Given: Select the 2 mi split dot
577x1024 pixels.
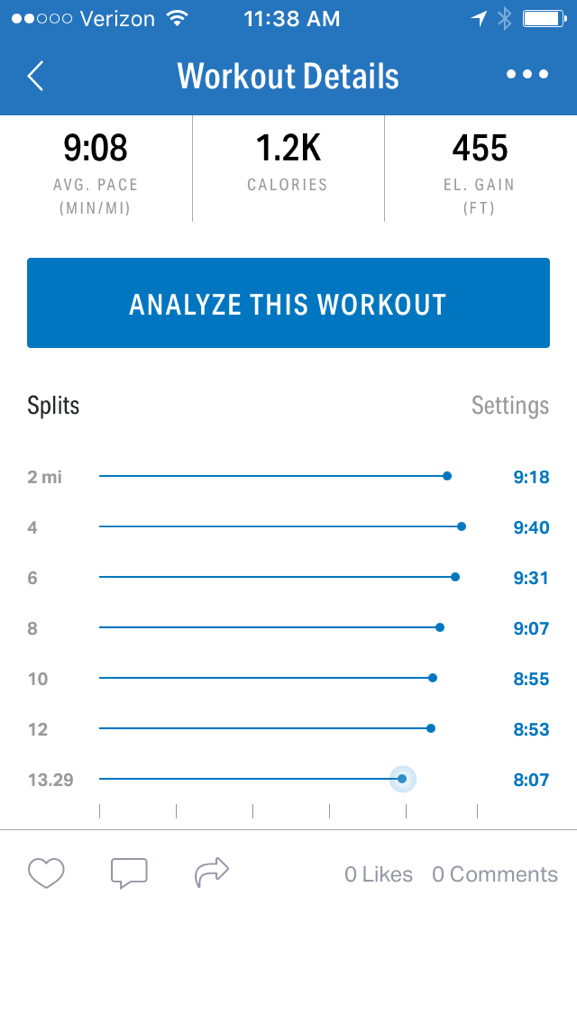Looking at the screenshot, I should pyautogui.click(x=447, y=476).
